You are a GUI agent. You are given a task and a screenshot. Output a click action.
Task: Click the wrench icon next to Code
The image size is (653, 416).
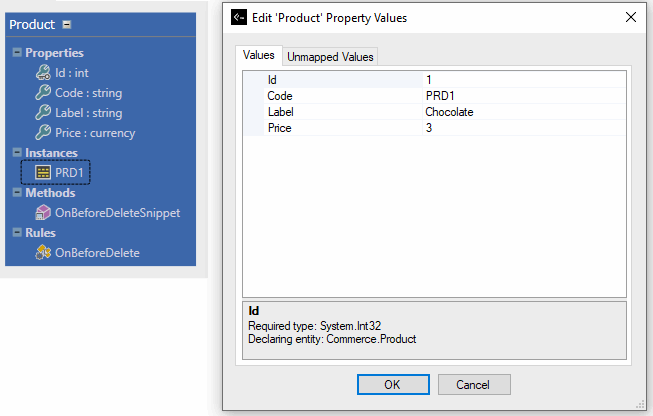click(43, 93)
